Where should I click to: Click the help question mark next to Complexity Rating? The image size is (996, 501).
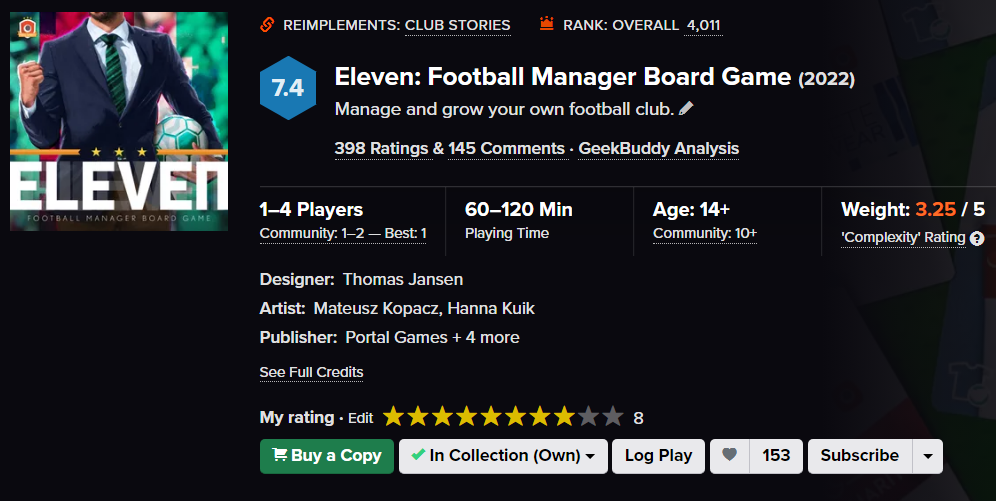point(977,239)
